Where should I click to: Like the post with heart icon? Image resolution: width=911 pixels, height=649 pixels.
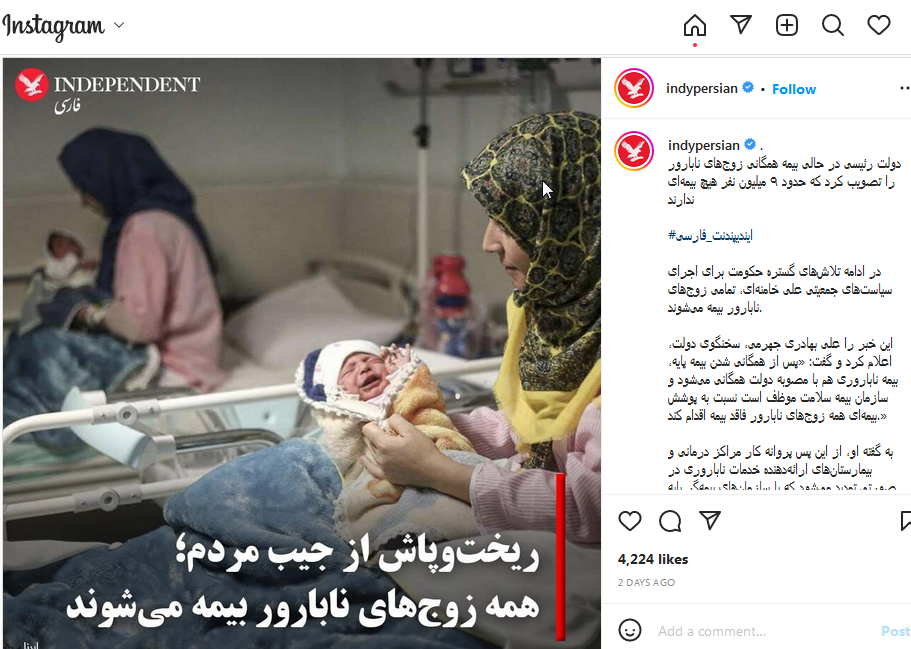[x=630, y=521]
